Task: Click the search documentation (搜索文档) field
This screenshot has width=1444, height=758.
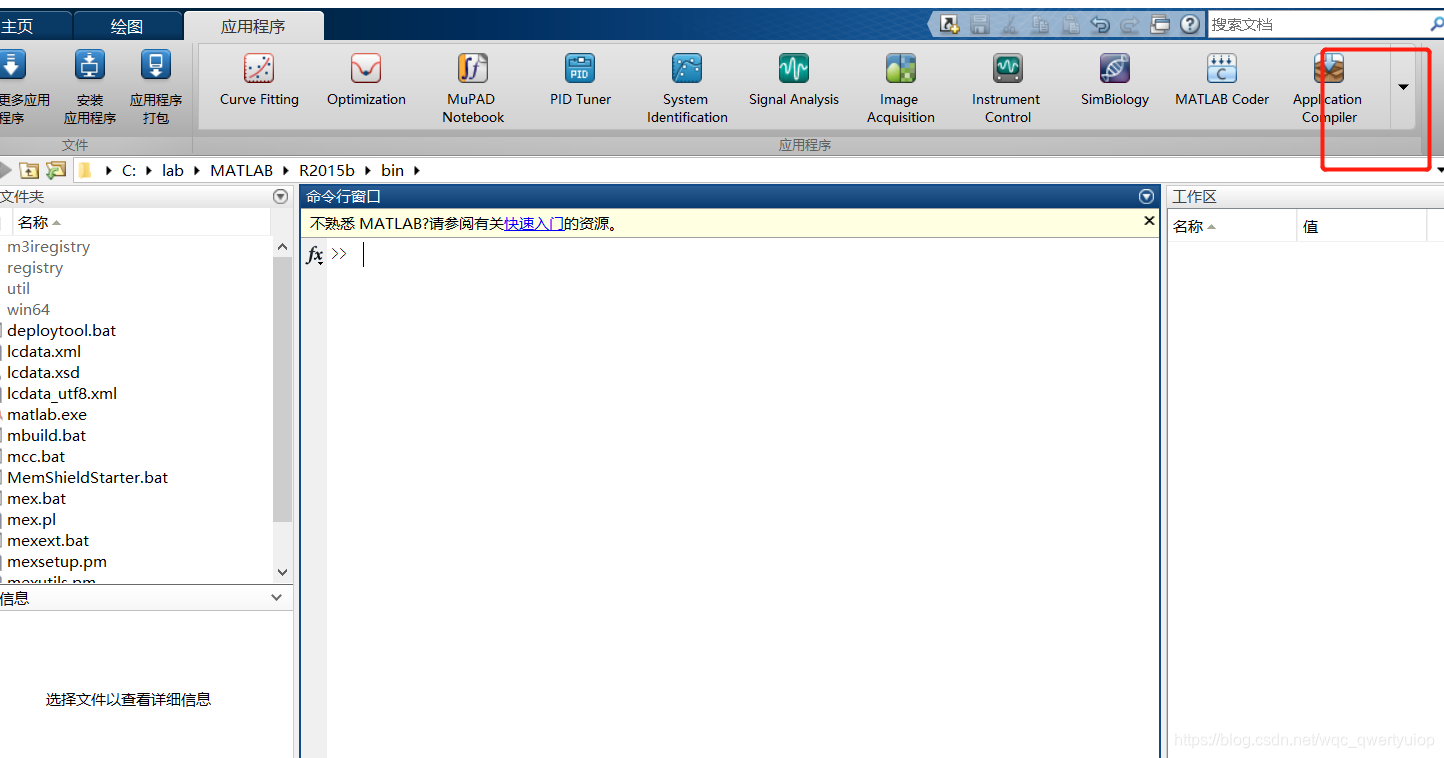Action: pyautogui.click(x=1316, y=24)
